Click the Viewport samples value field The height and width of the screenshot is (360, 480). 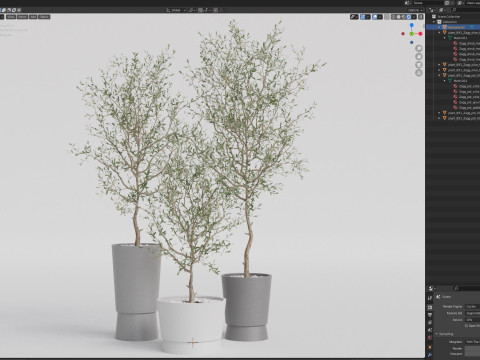click(x=473, y=354)
